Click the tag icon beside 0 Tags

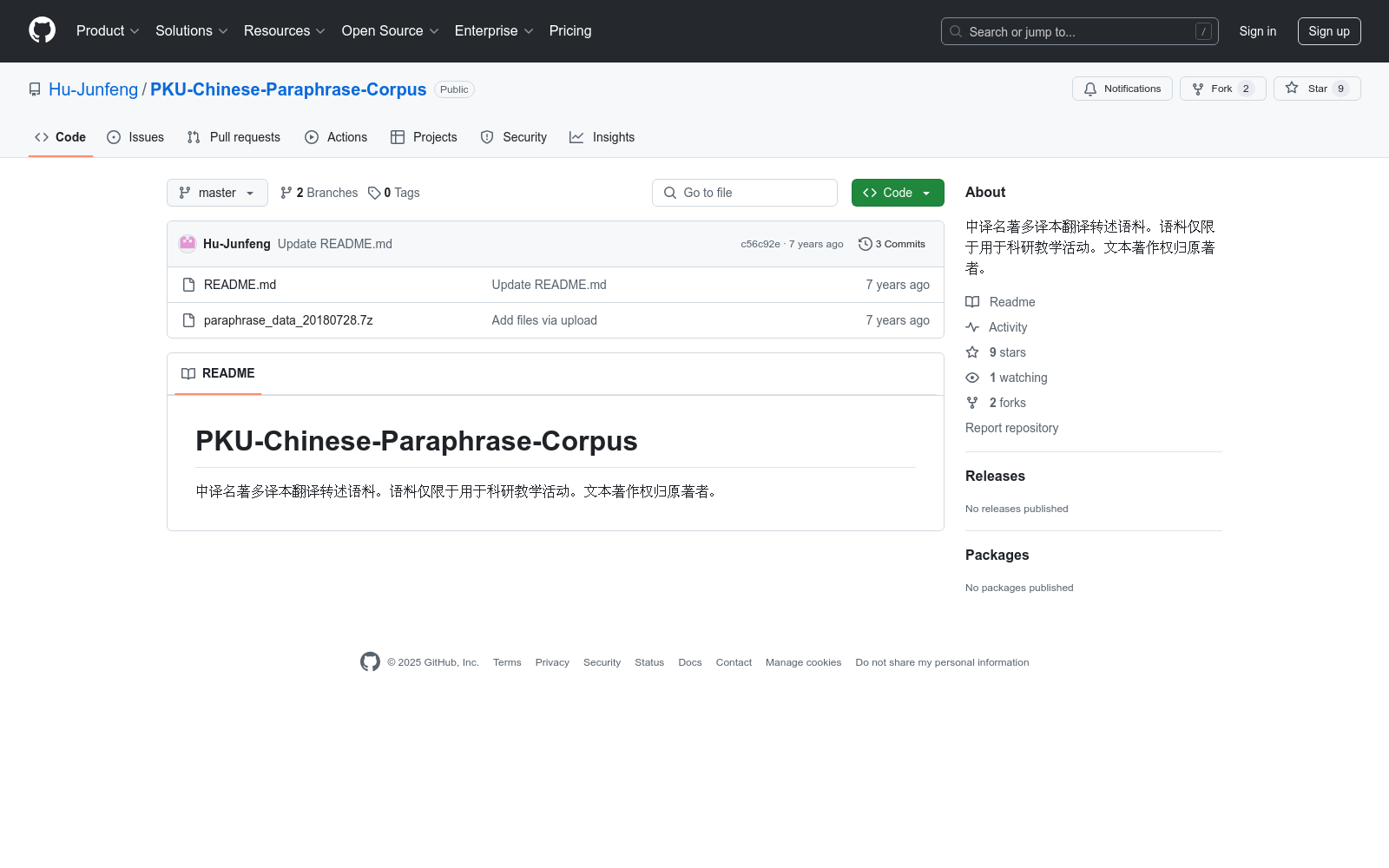tap(374, 193)
